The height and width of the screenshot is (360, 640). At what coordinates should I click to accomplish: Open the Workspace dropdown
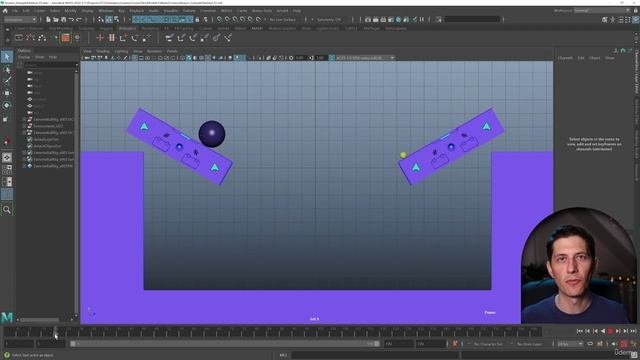602,11
